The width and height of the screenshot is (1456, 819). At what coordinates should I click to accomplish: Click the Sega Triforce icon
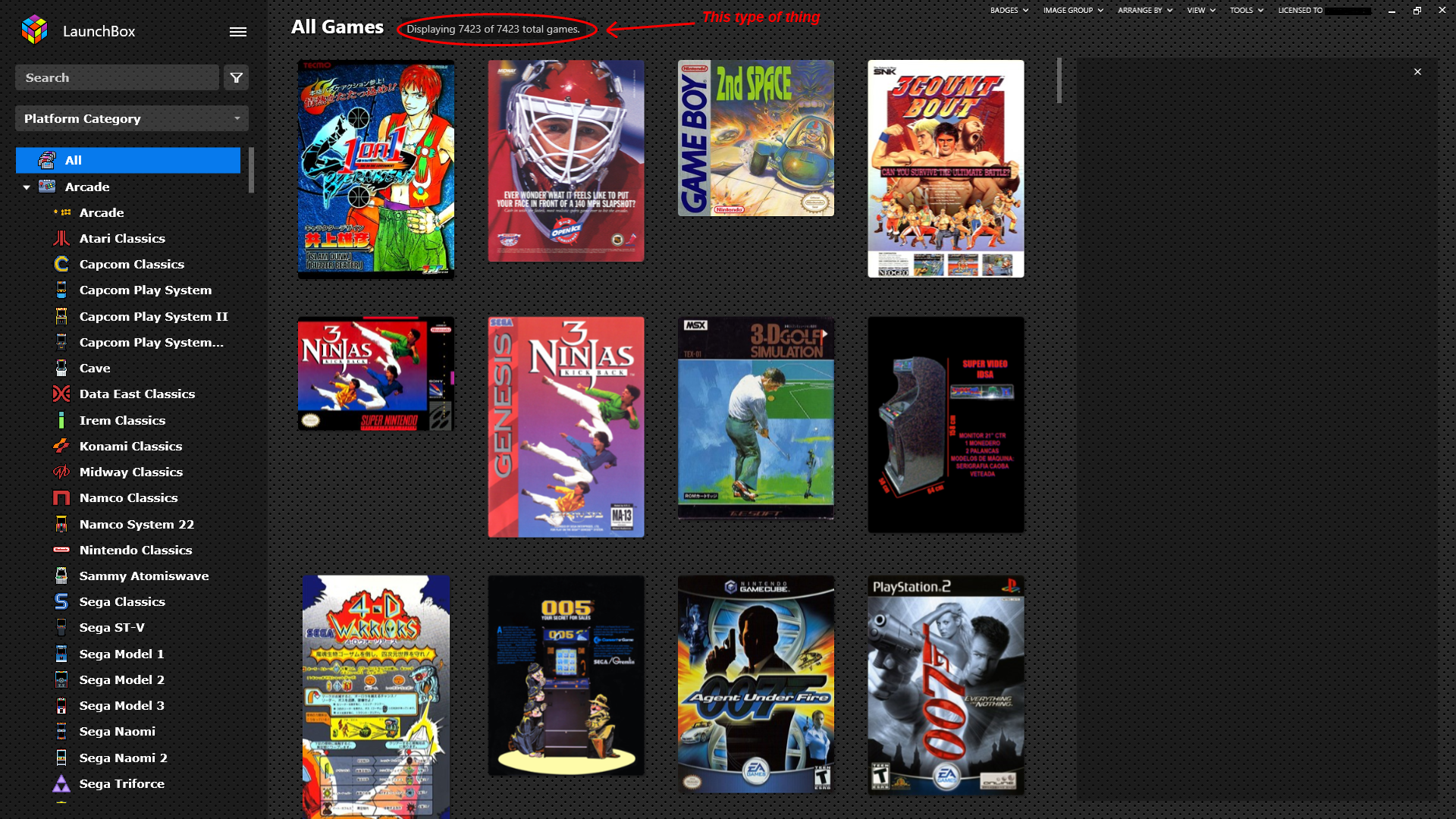tap(61, 783)
